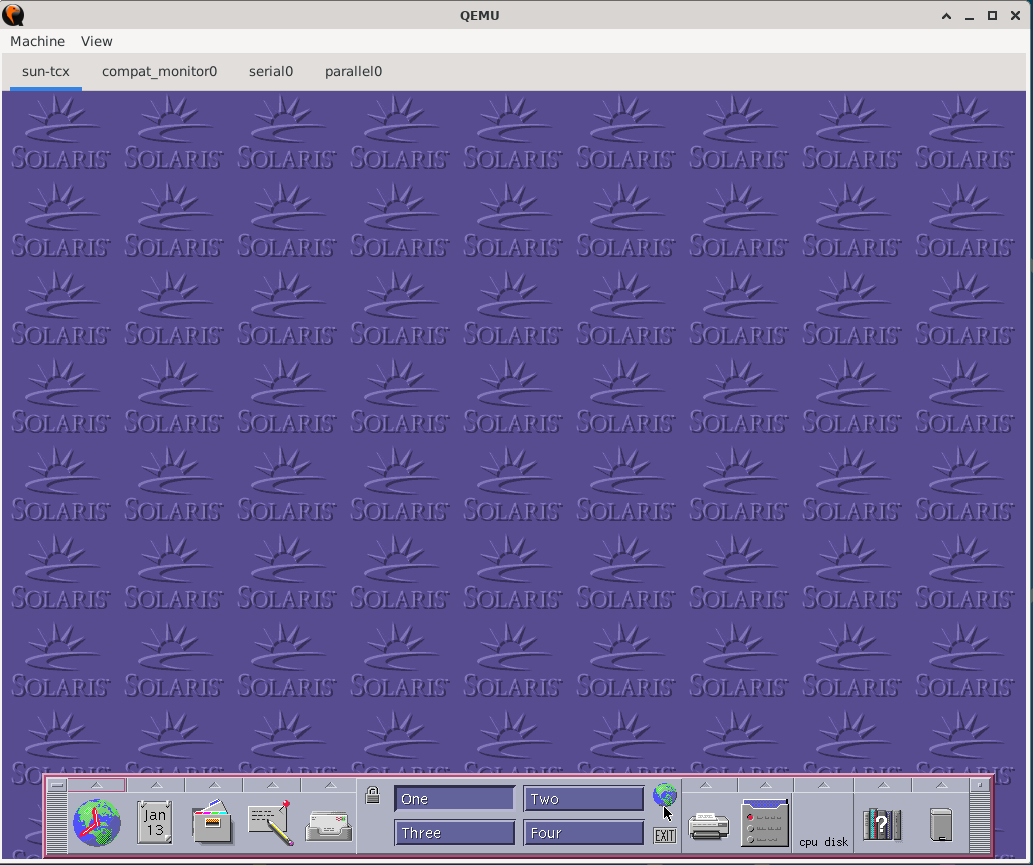Image resolution: width=1033 pixels, height=865 pixels.
Task: Open Help Manager bookshelf icon
Action: coord(882,825)
